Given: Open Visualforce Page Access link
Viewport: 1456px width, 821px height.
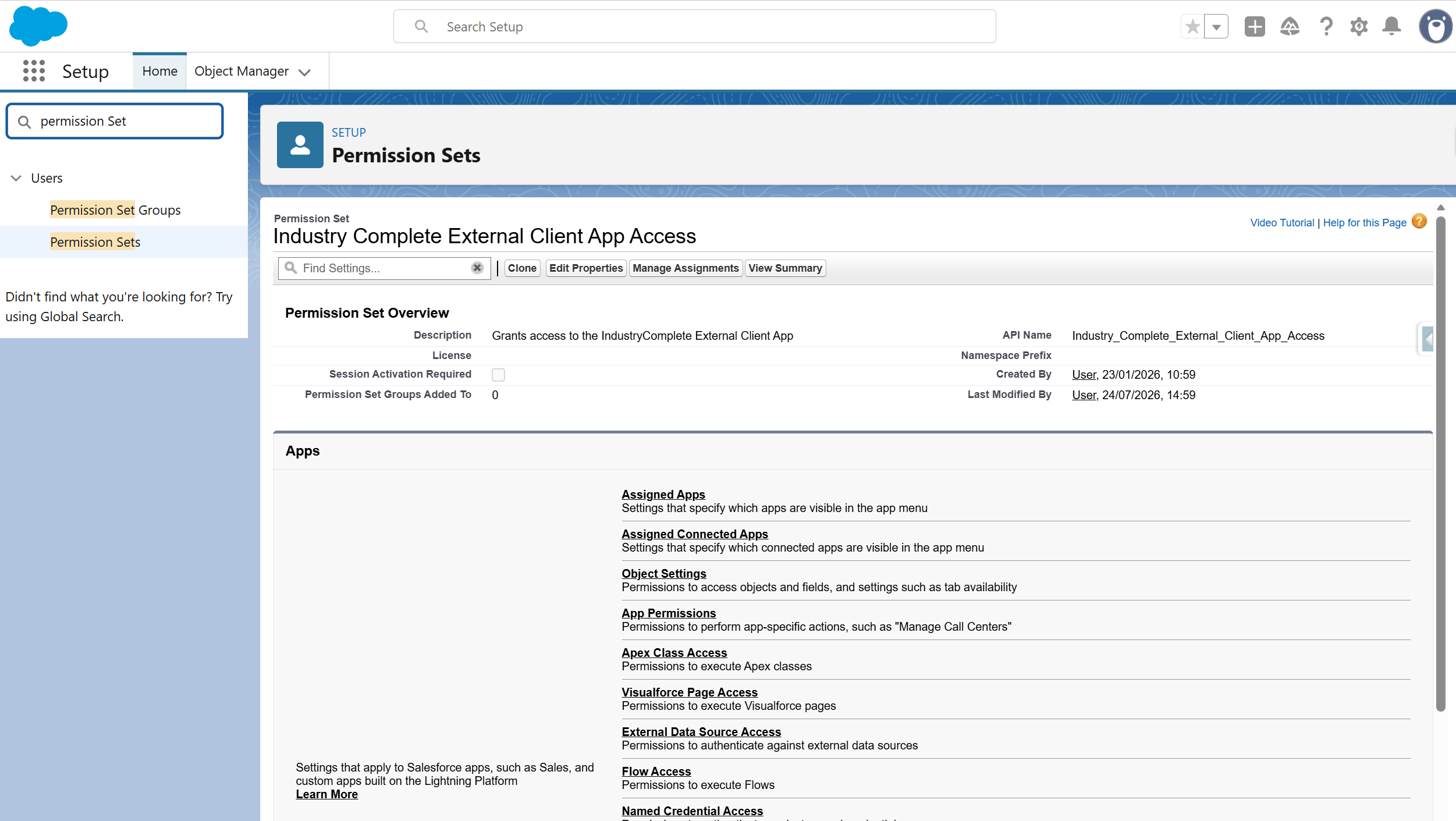Looking at the screenshot, I should (x=690, y=692).
